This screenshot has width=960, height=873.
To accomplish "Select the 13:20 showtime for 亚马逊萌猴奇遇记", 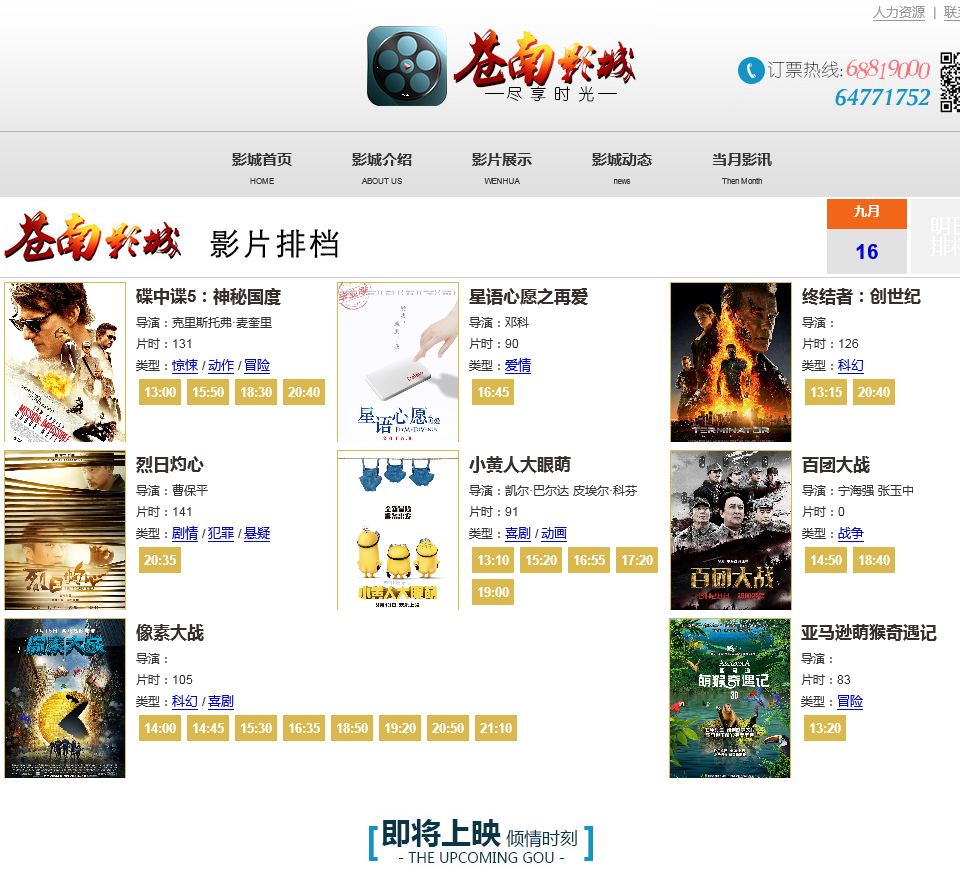I will [x=825, y=728].
